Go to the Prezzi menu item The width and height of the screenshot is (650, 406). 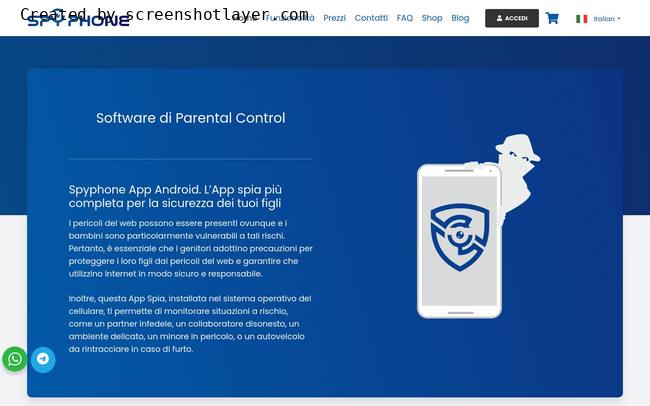(x=335, y=18)
